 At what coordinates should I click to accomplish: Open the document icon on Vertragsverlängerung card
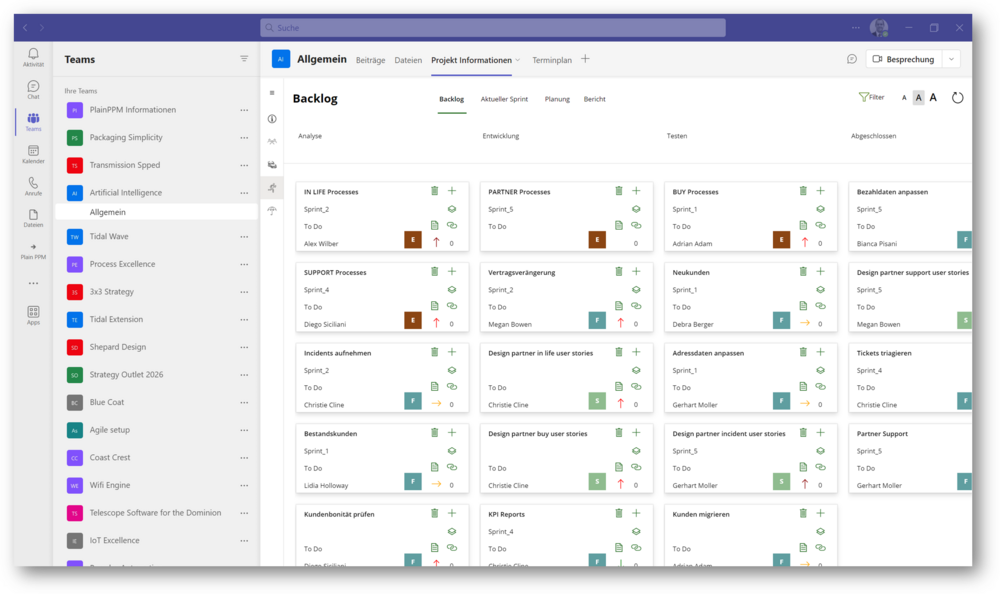[x=619, y=306]
